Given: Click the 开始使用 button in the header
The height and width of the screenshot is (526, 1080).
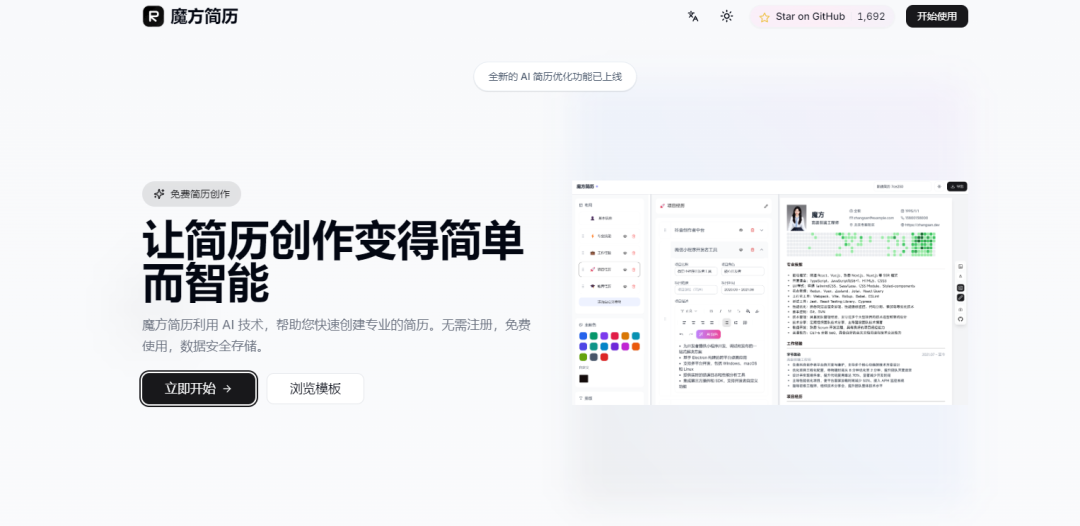Looking at the screenshot, I should pos(936,17).
